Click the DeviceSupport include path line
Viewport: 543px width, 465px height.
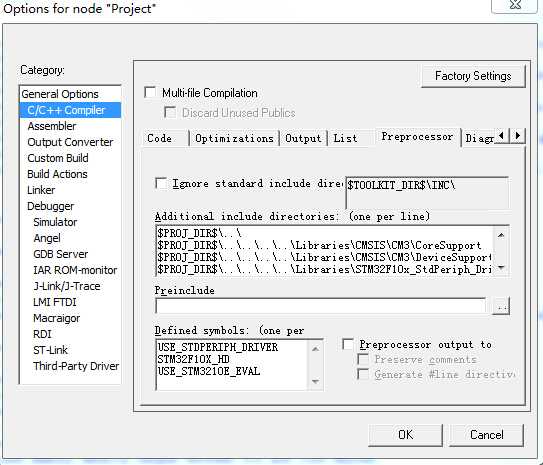coord(324,257)
